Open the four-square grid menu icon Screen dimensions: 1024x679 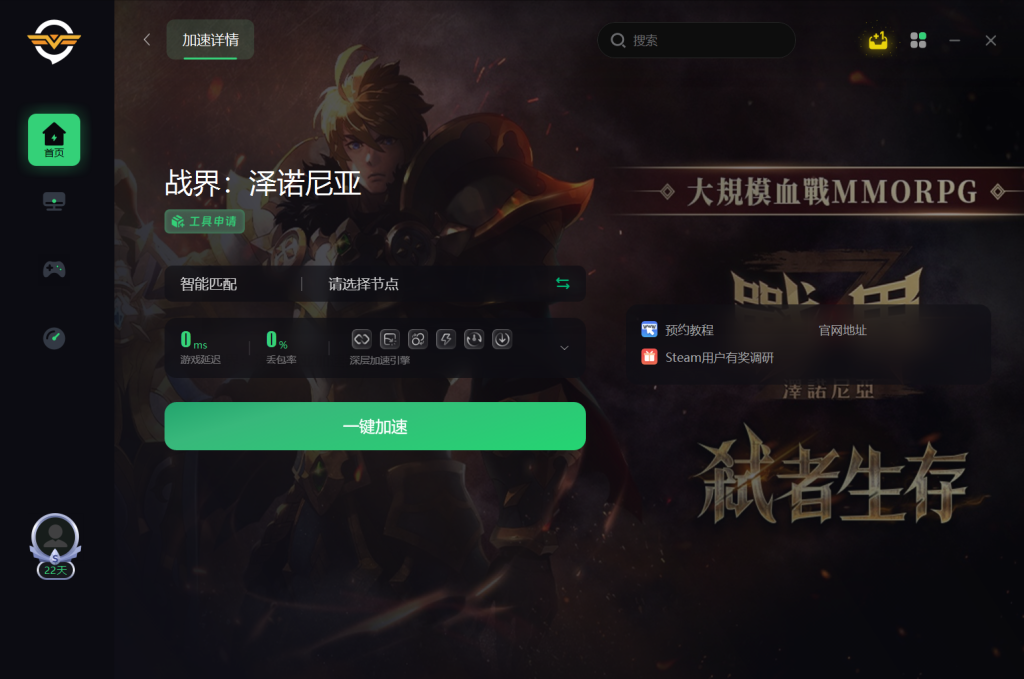coord(918,40)
